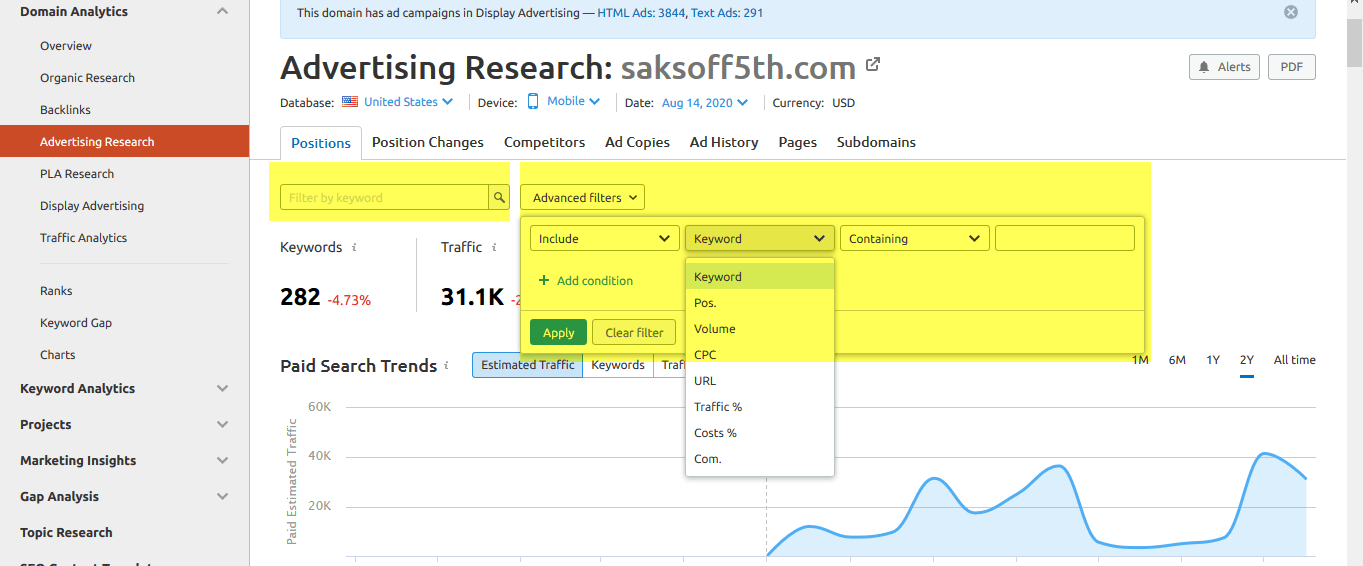Click the filter value text field
Viewport: 1363px width, 566px height.
click(1065, 238)
